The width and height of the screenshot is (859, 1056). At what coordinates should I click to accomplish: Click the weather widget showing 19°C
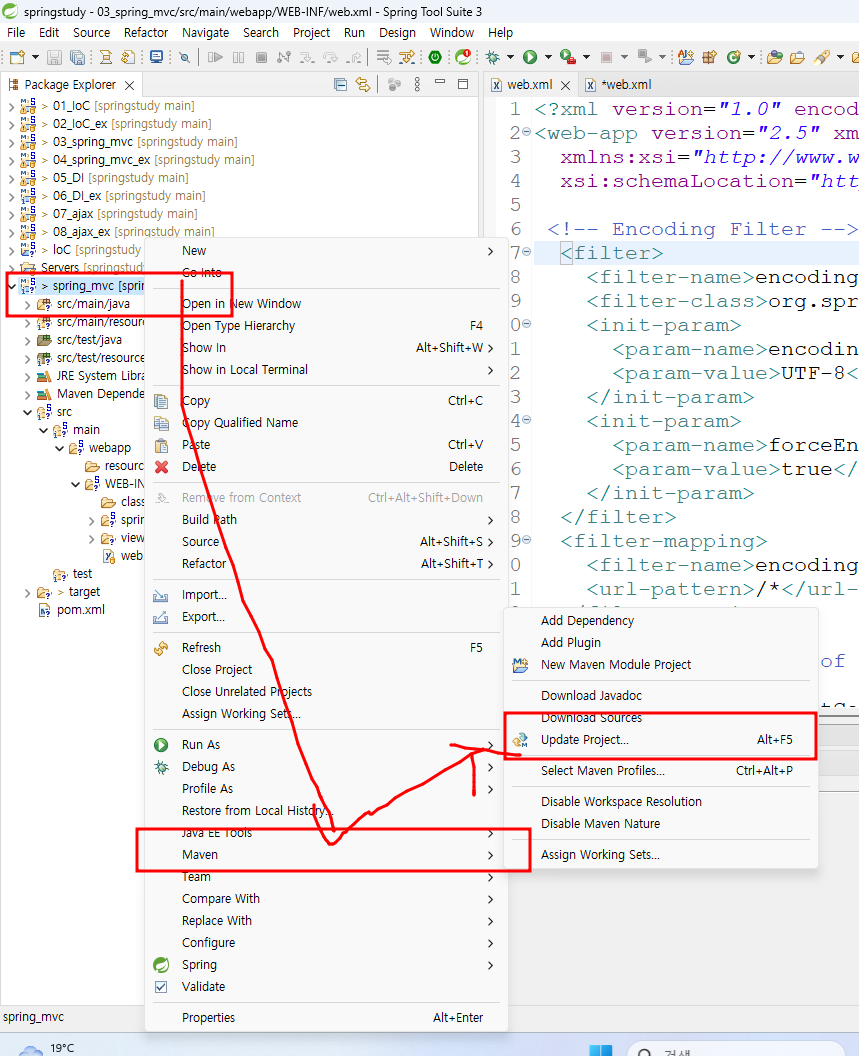tap(47, 1049)
